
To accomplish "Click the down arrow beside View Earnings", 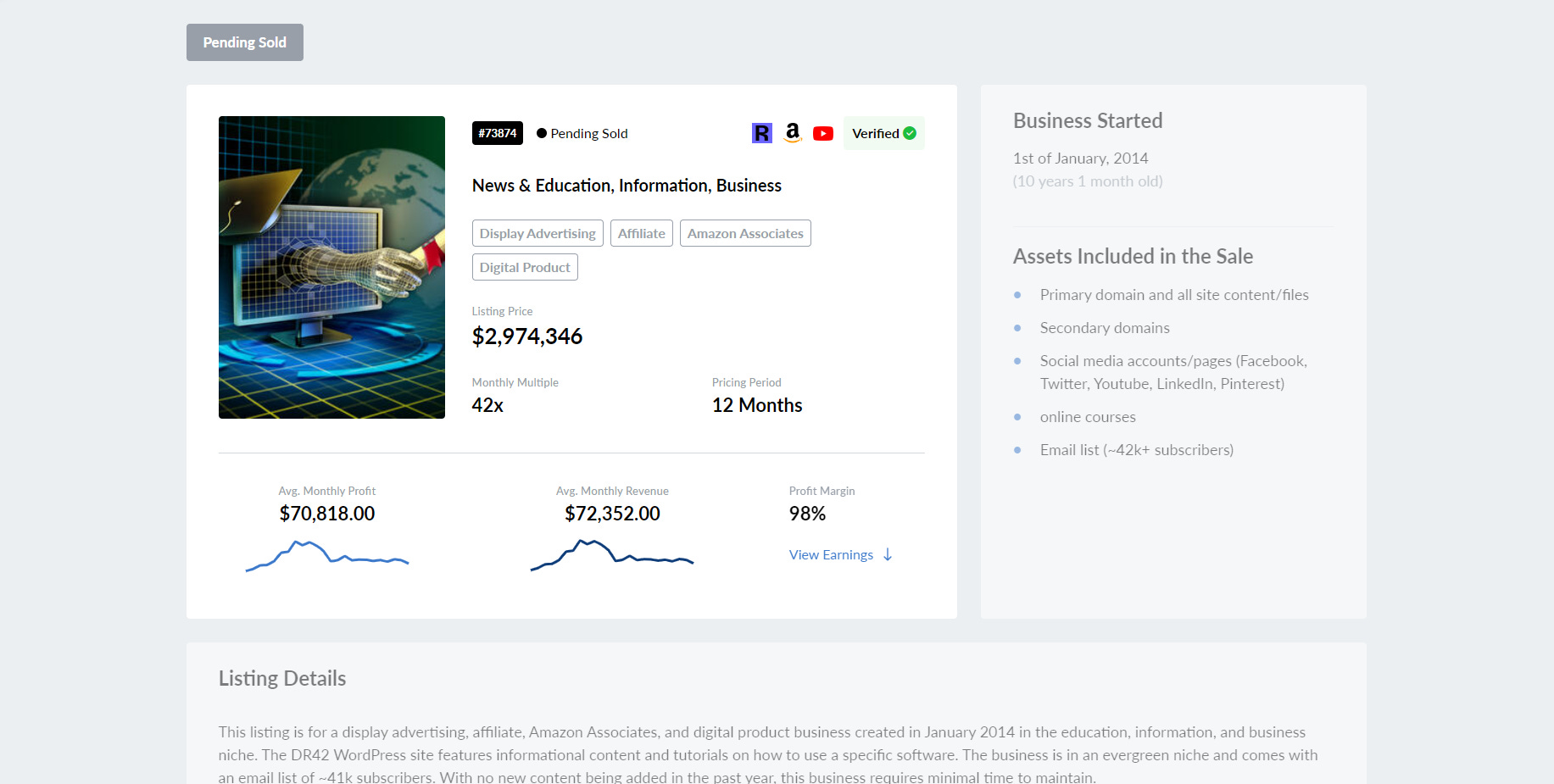I will coord(888,554).
